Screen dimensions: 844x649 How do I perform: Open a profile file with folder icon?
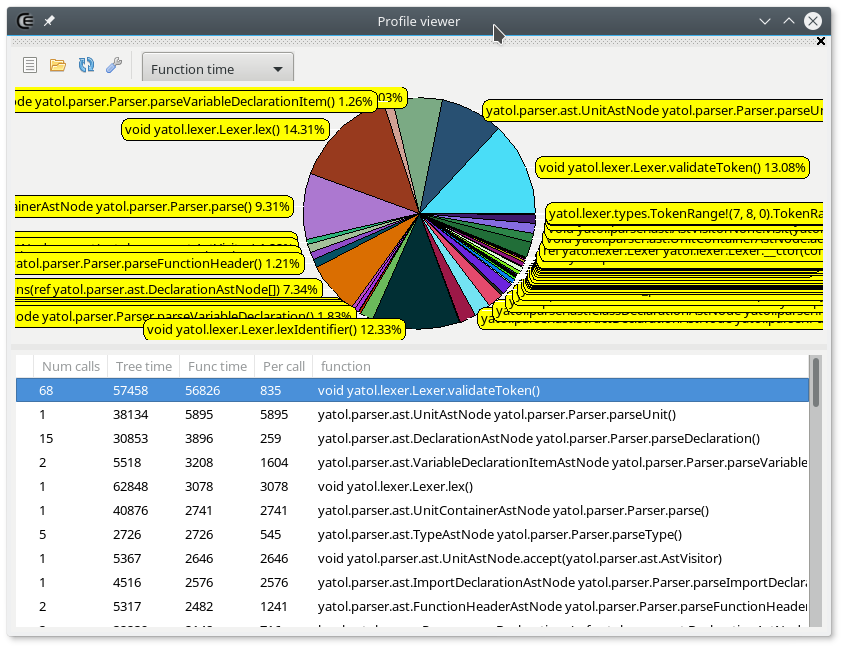click(58, 66)
